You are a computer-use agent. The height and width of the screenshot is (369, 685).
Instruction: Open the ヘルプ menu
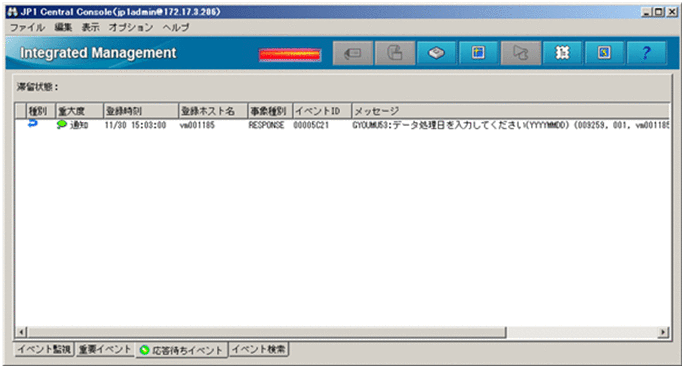pyautogui.click(x=176, y=28)
